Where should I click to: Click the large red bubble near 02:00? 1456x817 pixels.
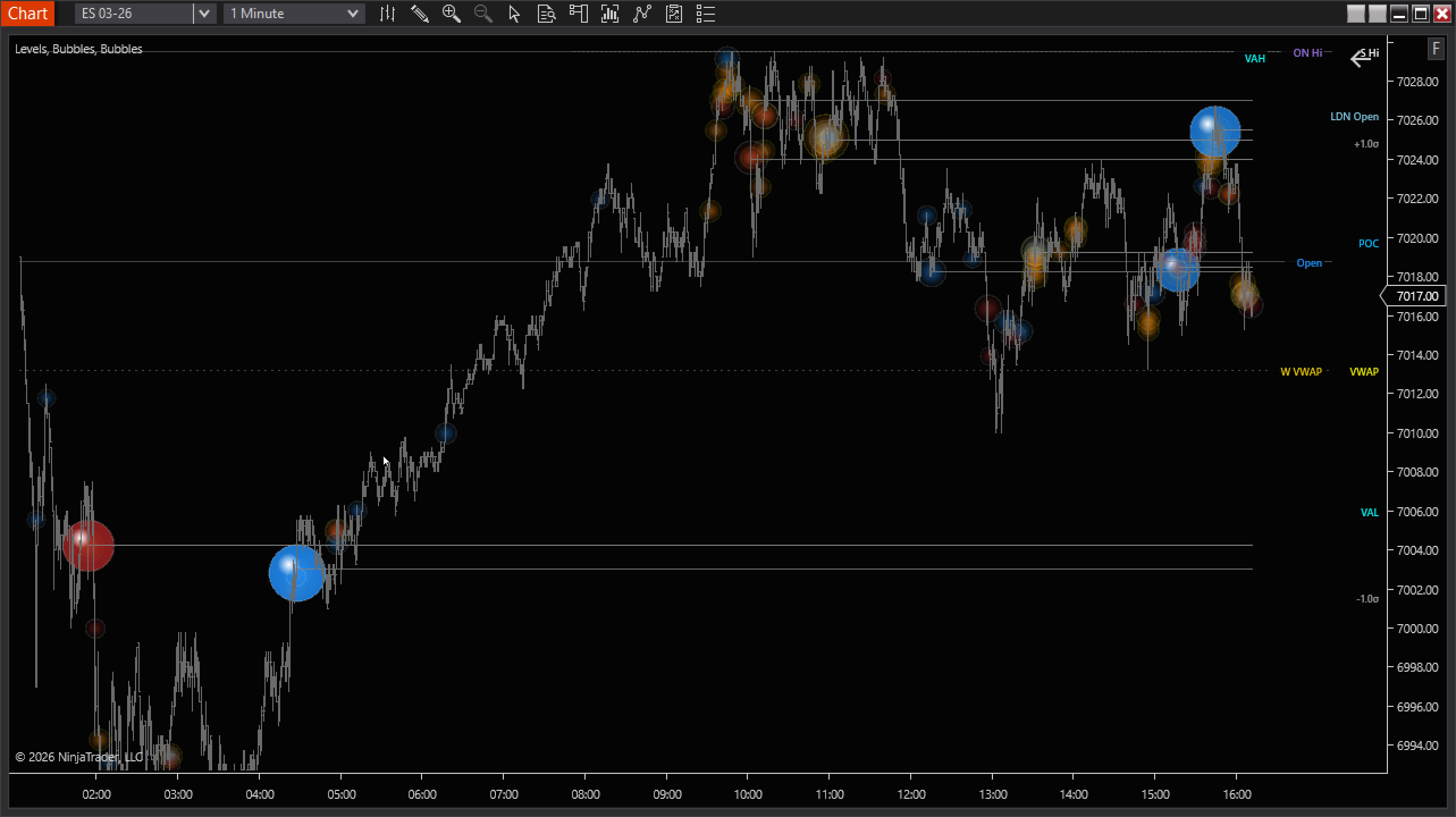[x=88, y=545]
